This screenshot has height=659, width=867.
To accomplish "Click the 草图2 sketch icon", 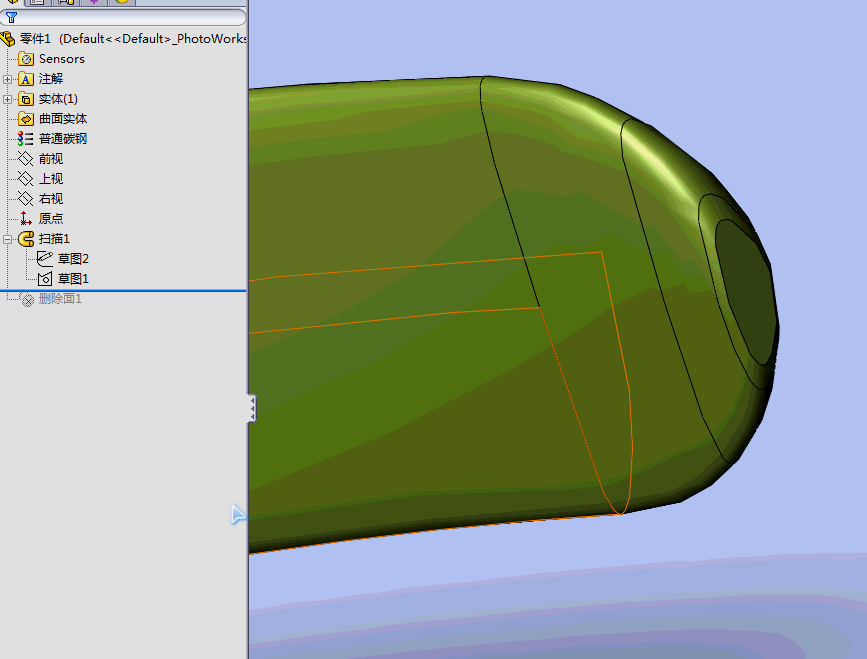I will pos(45,258).
